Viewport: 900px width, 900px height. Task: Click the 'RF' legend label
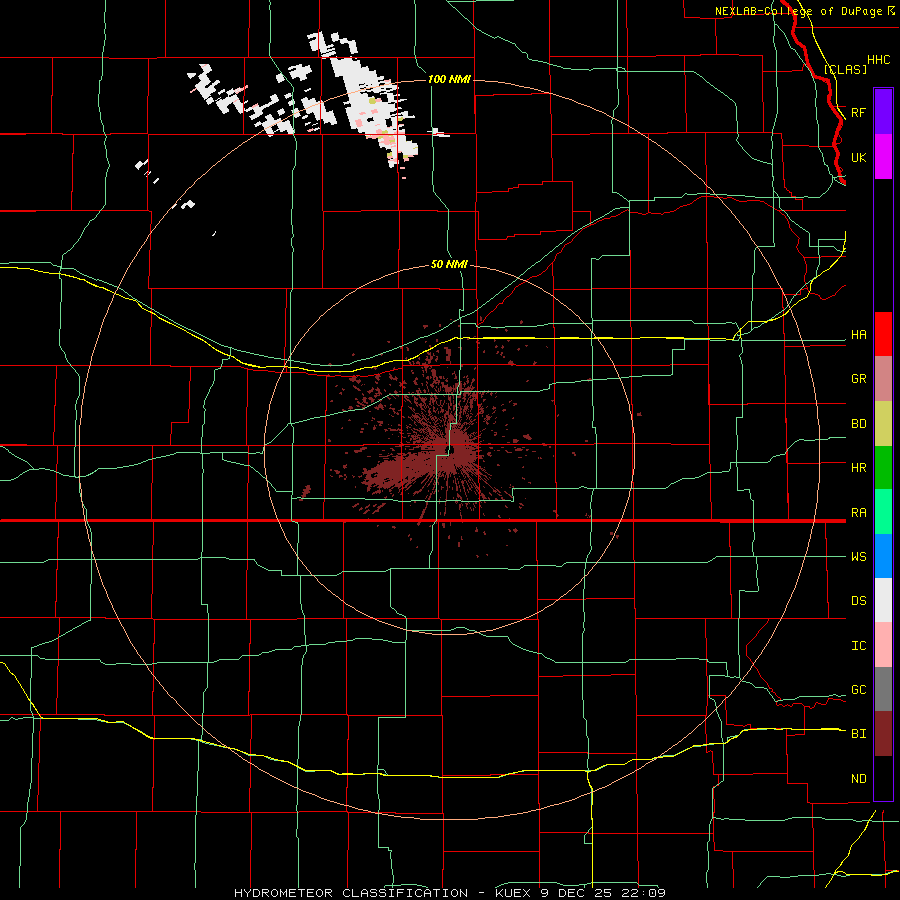tap(858, 112)
